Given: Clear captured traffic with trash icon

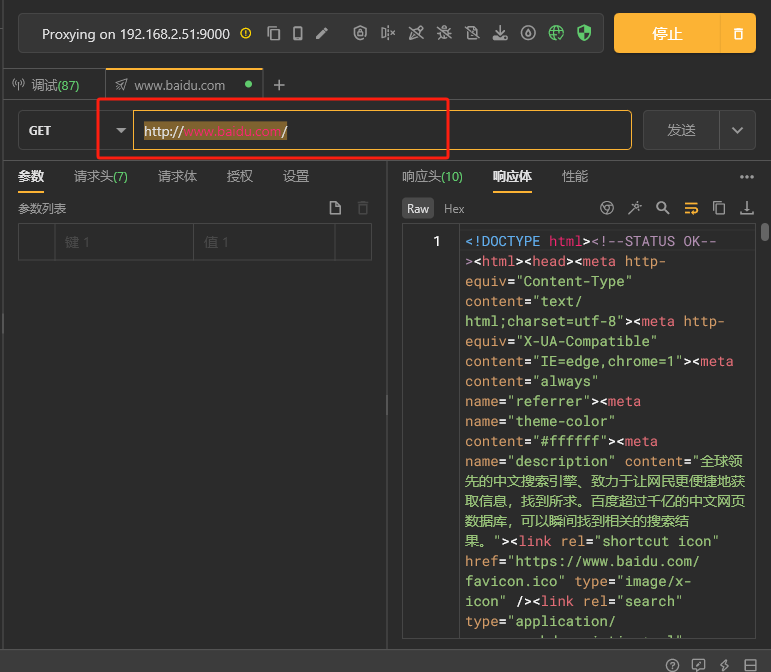Looking at the screenshot, I should [738, 33].
